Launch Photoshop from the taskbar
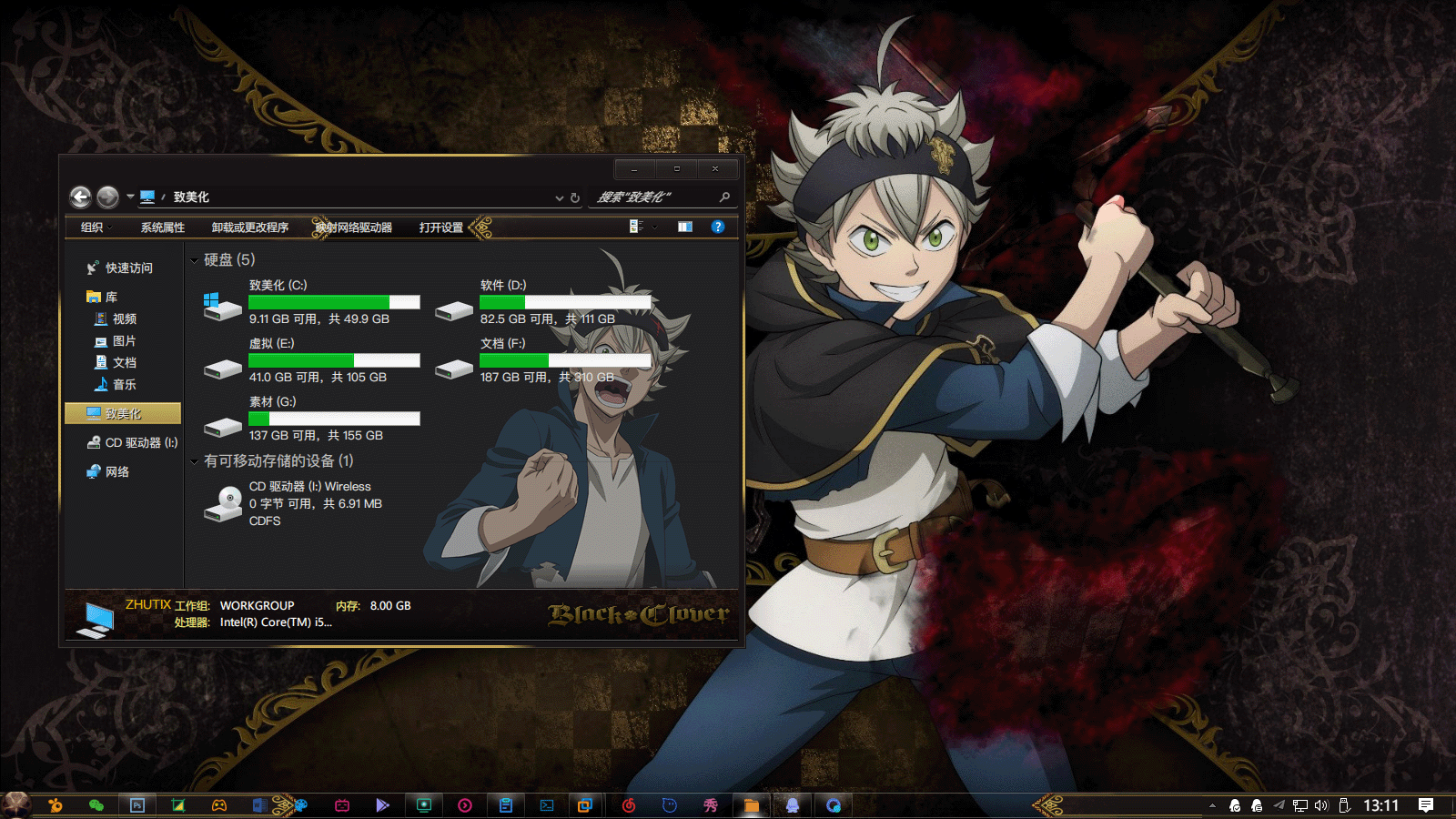The image size is (1456, 819). [137, 805]
